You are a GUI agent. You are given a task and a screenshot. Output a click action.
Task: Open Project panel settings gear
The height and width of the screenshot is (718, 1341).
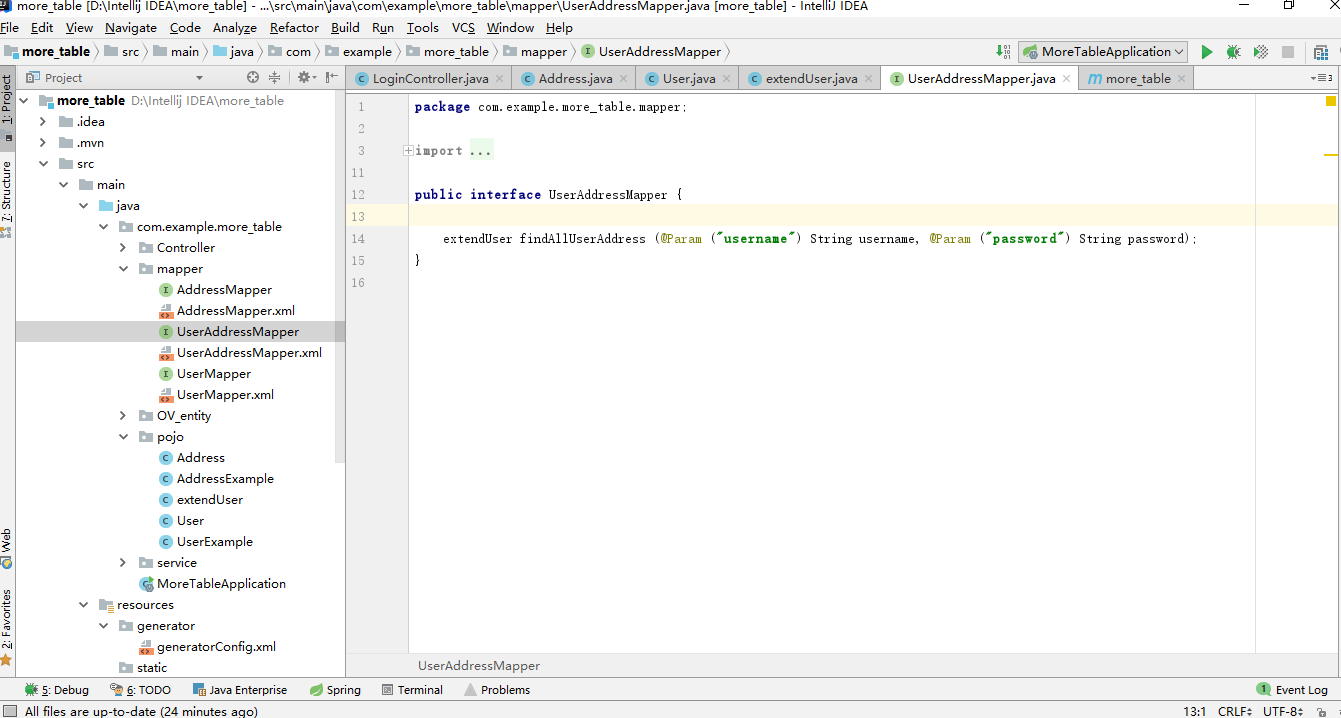pos(304,77)
